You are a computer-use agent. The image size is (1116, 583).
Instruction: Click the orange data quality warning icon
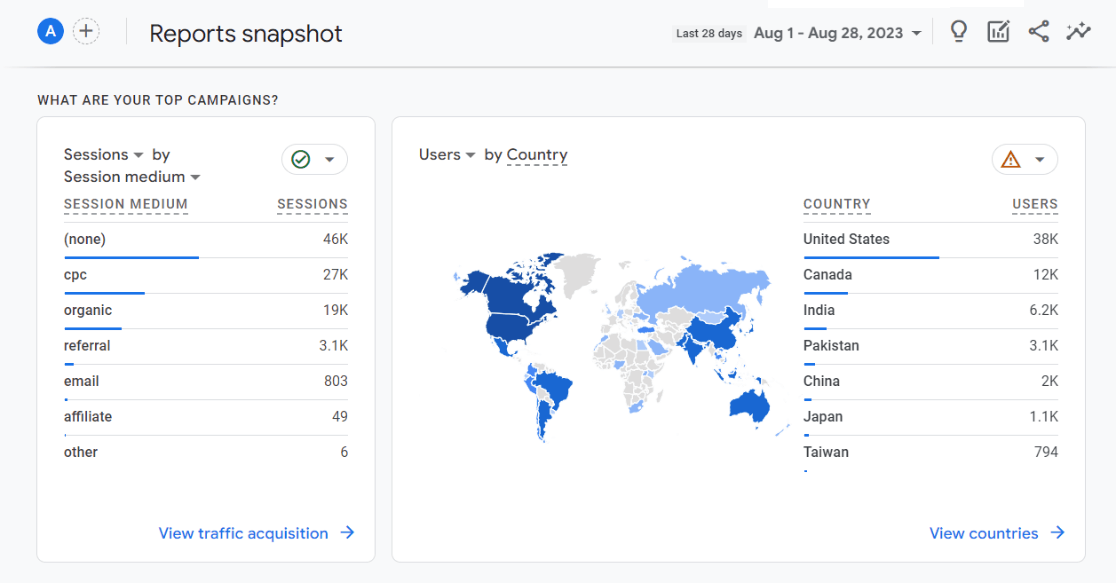click(x=1013, y=159)
